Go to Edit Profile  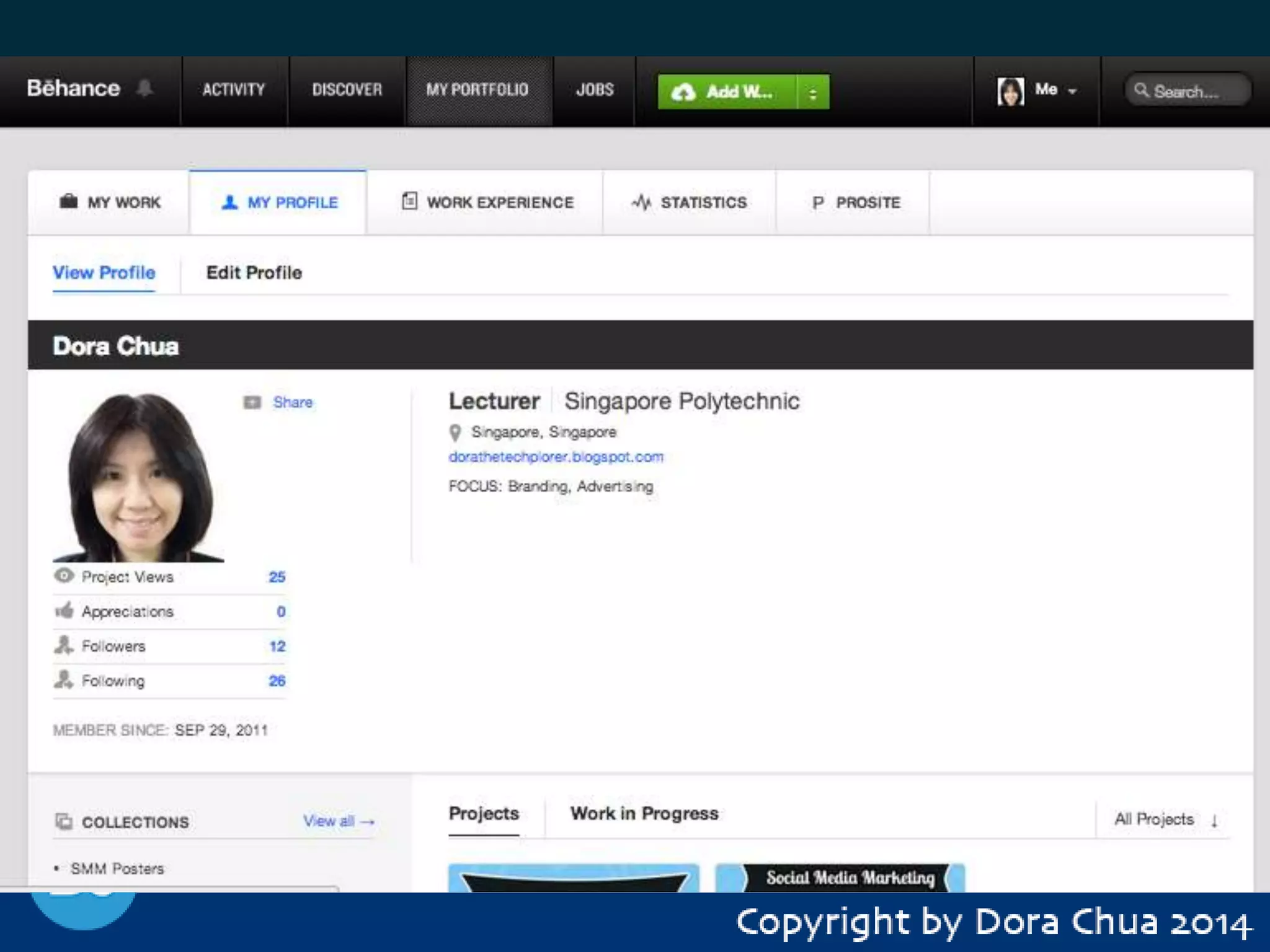click(254, 273)
